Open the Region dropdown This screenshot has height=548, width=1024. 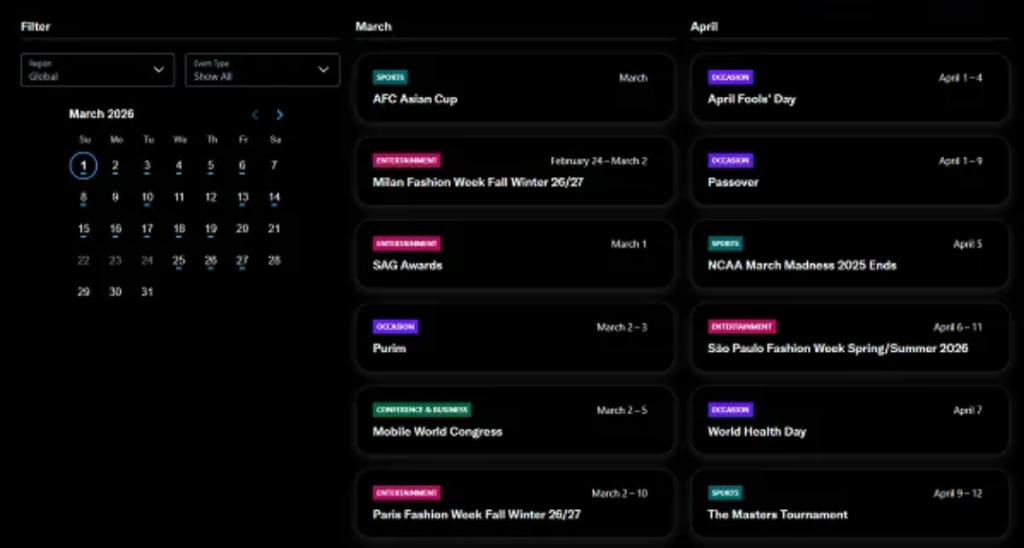97,70
